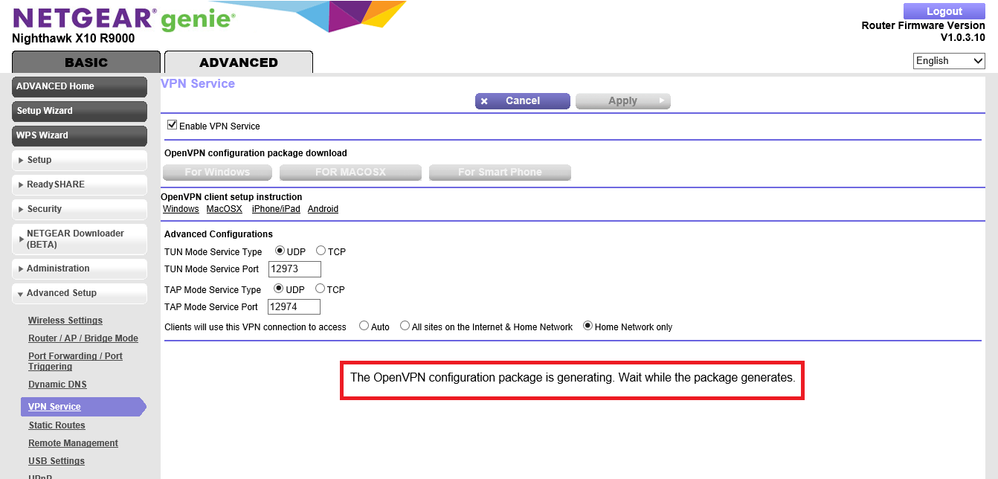Open Remote Management page
This screenshot has height=479, width=998.
73,443
